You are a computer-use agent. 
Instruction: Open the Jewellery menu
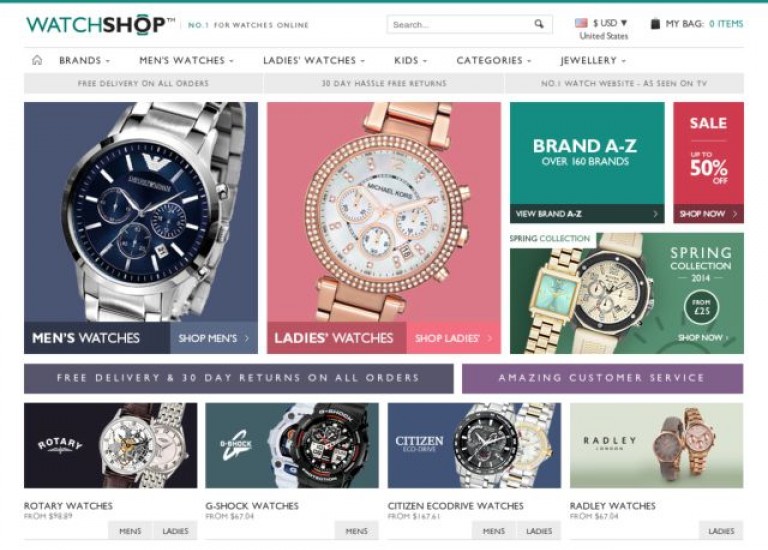coord(593,60)
